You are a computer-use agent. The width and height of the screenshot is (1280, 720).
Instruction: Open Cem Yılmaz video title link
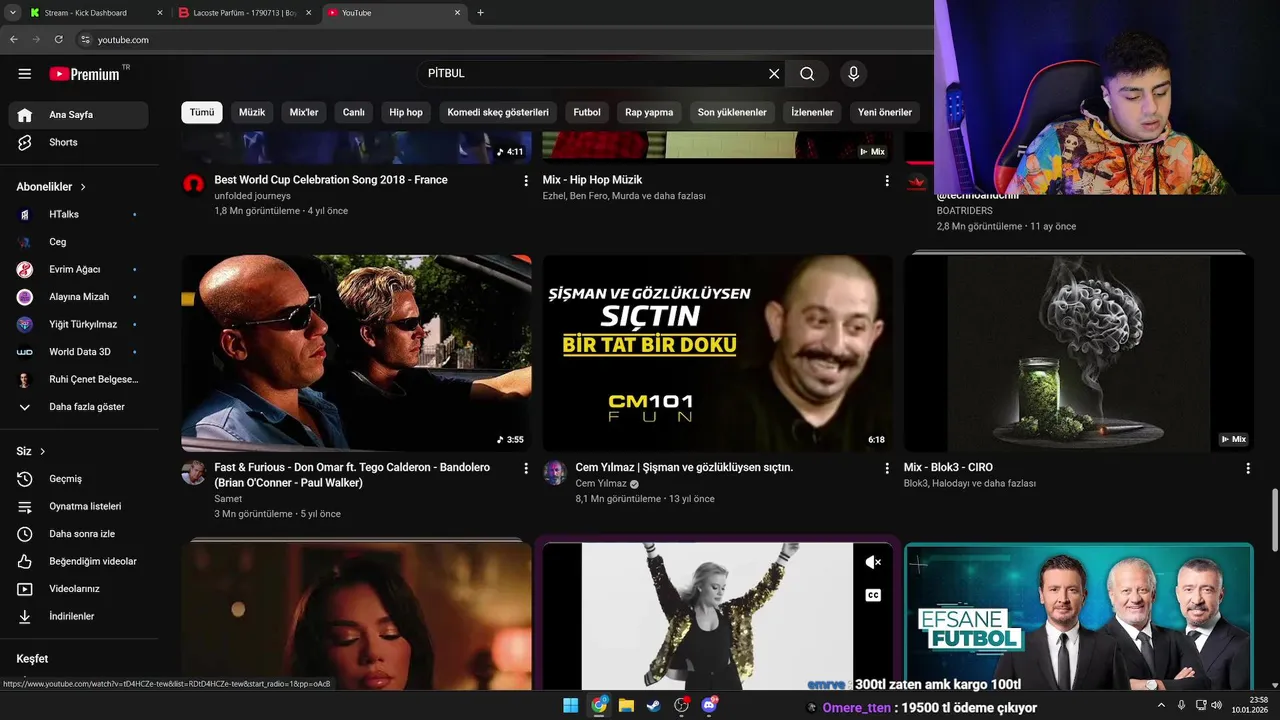point(684,467)
